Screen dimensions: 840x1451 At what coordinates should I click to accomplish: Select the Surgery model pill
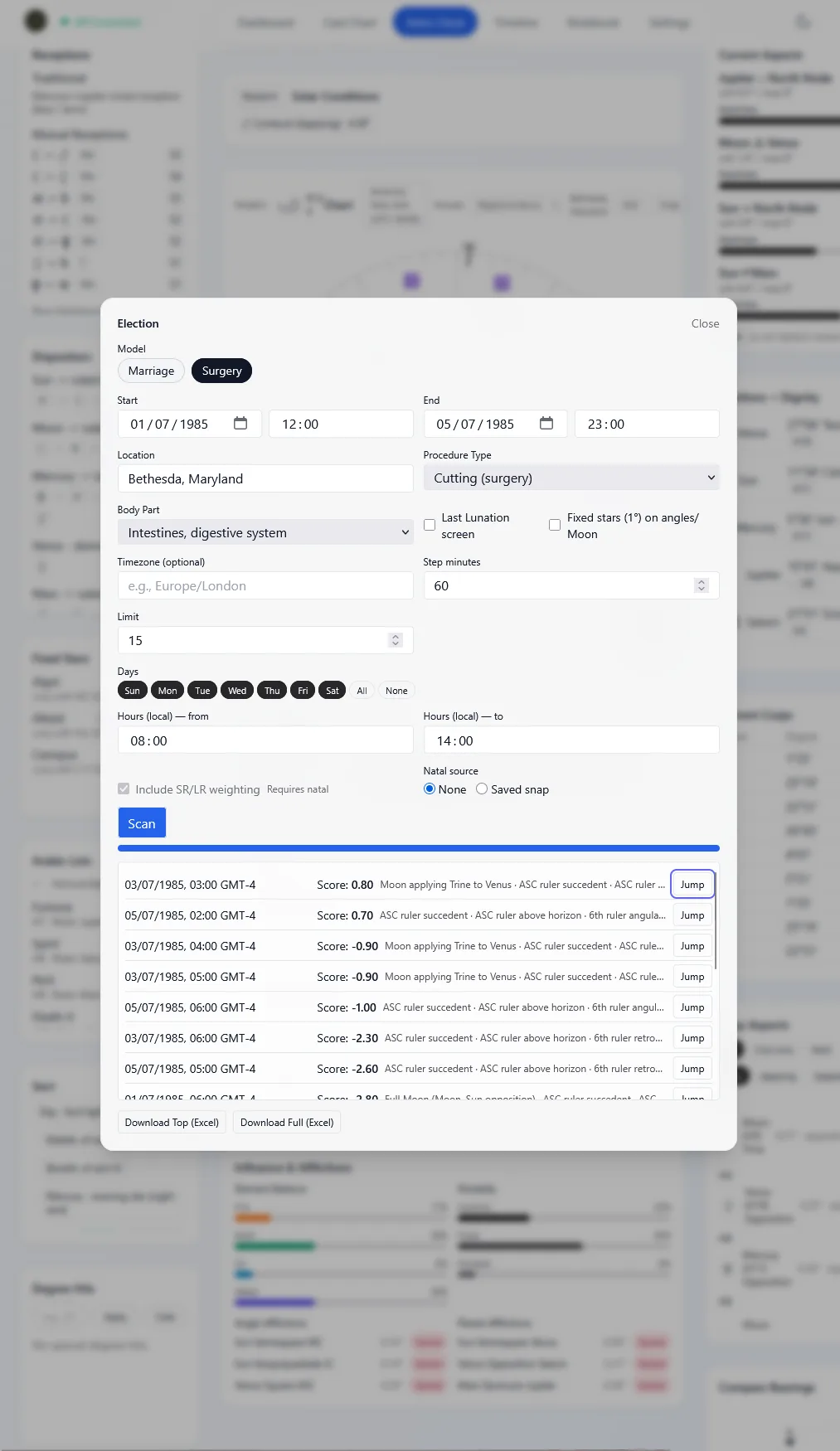pyautogui.click(x=221, y=371)
